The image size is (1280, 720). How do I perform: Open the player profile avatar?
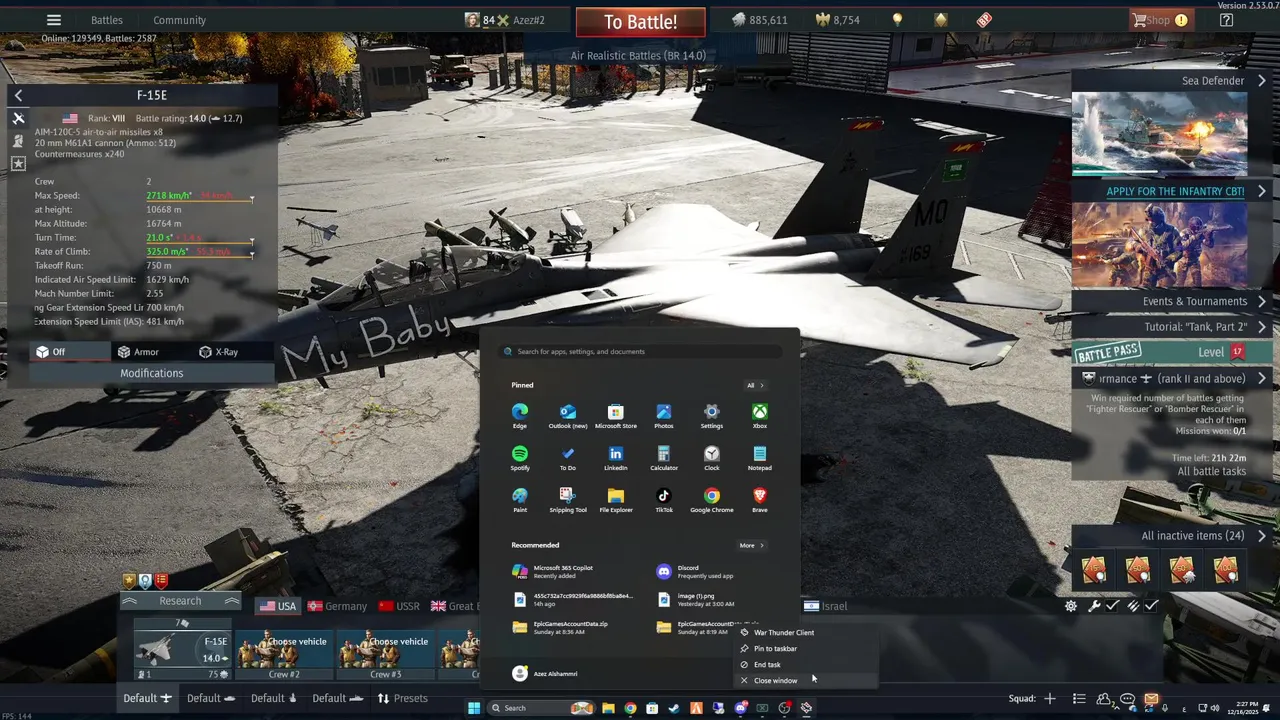coord(472,20)
